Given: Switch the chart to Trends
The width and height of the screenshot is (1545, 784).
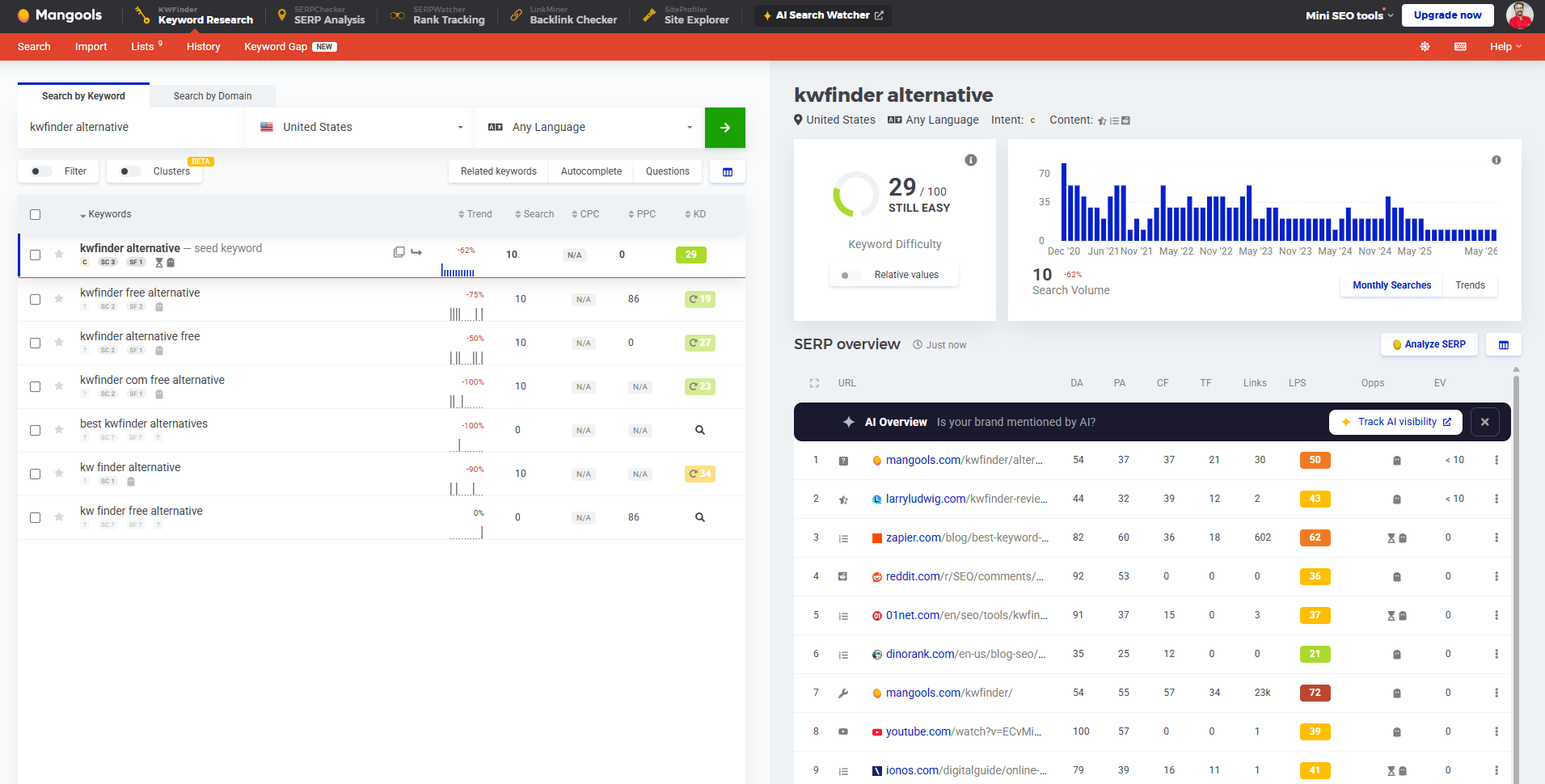Looking at the screenshot, I should (1470, 285).
